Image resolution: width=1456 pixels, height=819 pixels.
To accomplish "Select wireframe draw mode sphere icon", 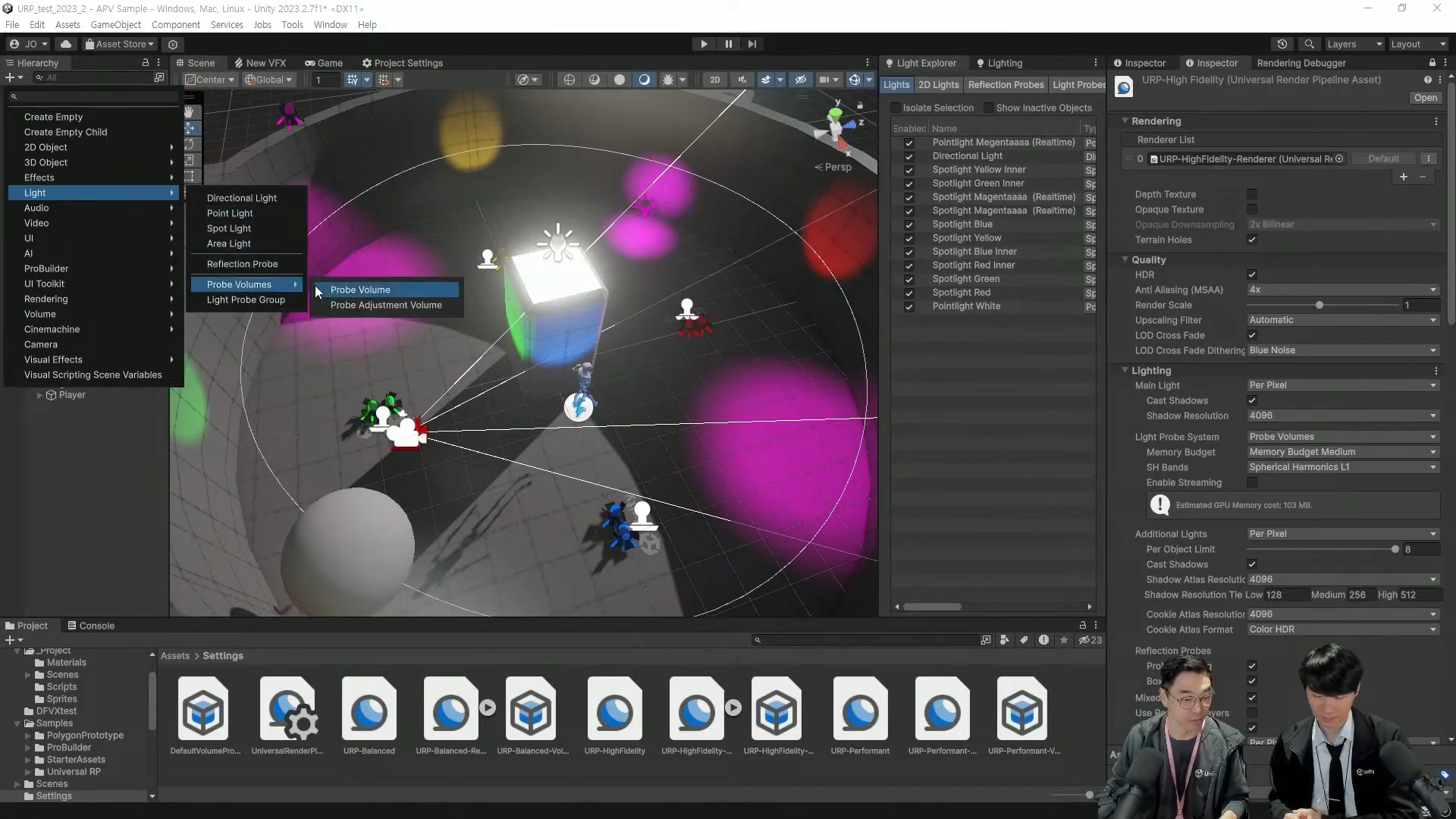I will click(x=570, y=80).
